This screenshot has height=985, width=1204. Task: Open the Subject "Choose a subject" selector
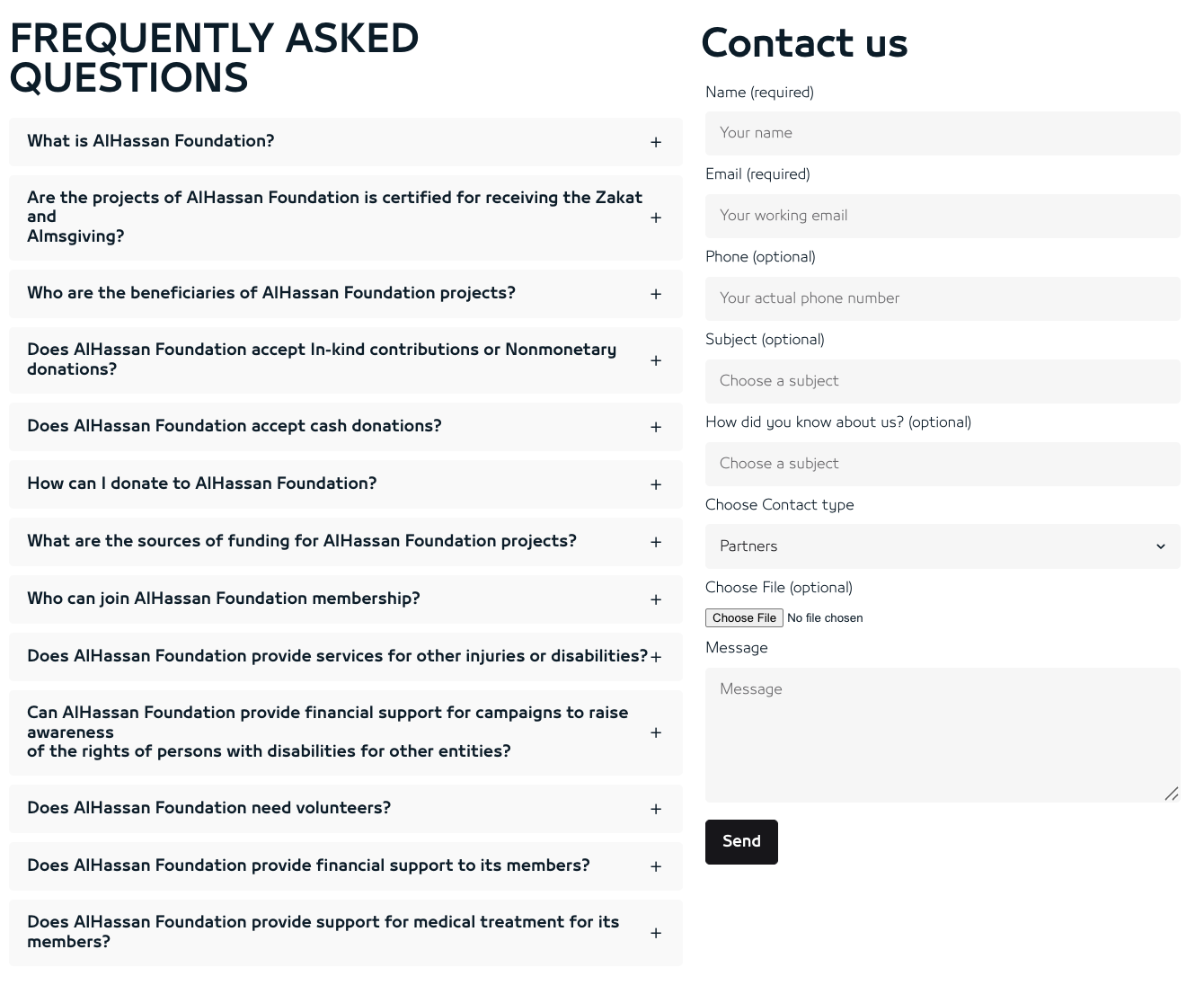[943, 381]
